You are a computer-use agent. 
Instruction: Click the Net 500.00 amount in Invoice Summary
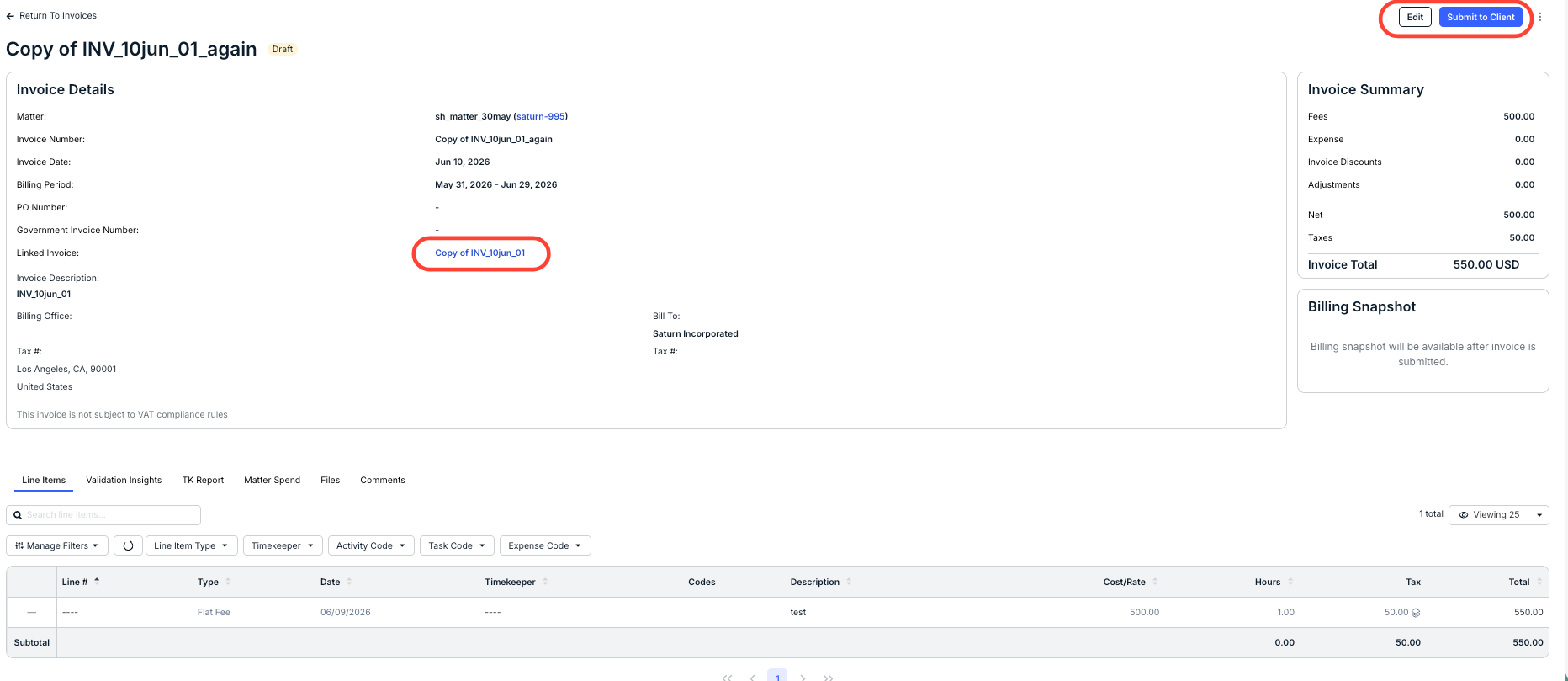click(1519, 215)
